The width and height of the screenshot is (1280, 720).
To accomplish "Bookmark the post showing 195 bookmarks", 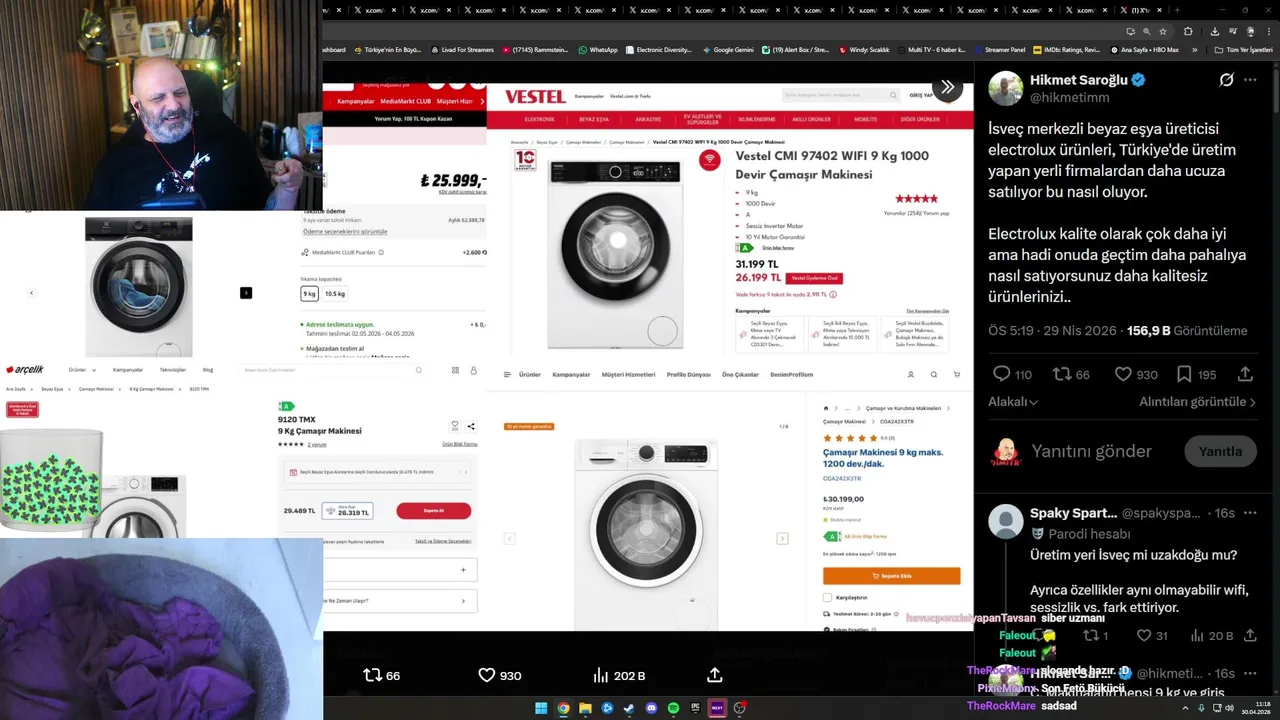I will [1184, 374].
